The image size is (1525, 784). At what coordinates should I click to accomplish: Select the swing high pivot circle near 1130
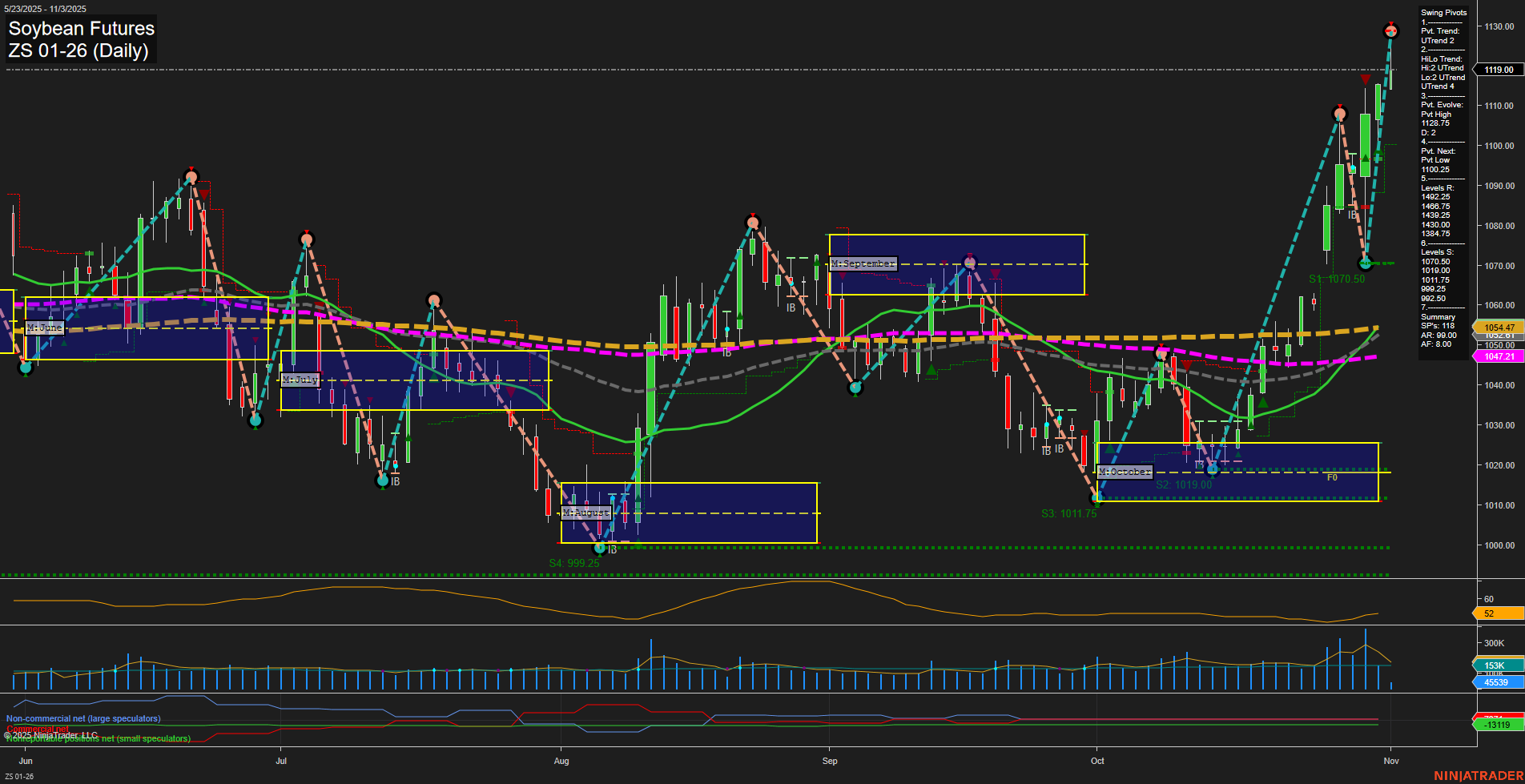click(x=1391, y=31)
